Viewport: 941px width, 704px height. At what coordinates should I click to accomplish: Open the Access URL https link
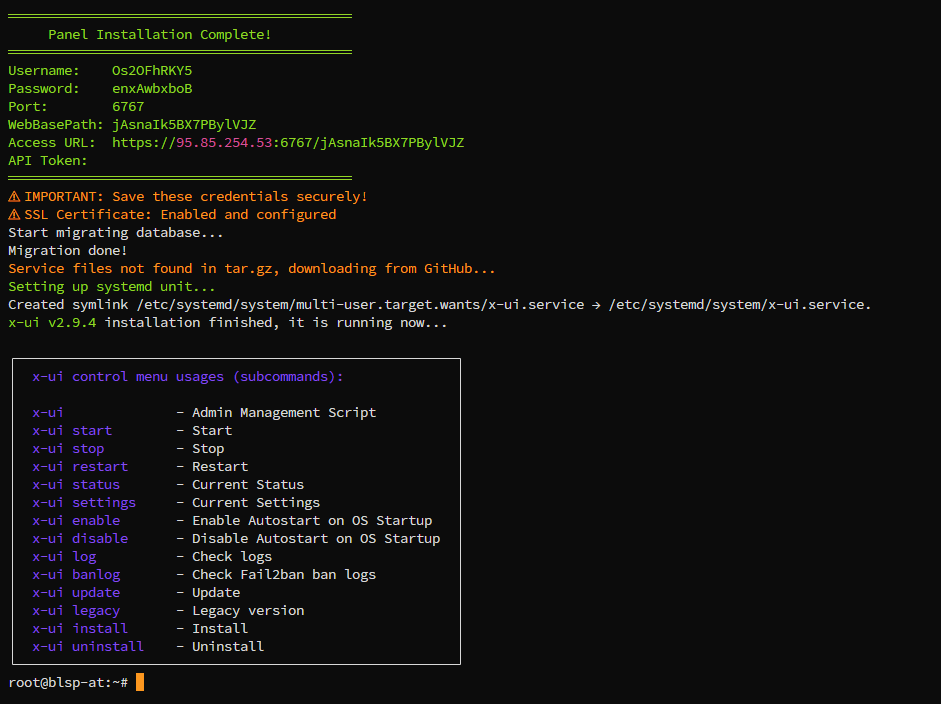coord(288,143)
